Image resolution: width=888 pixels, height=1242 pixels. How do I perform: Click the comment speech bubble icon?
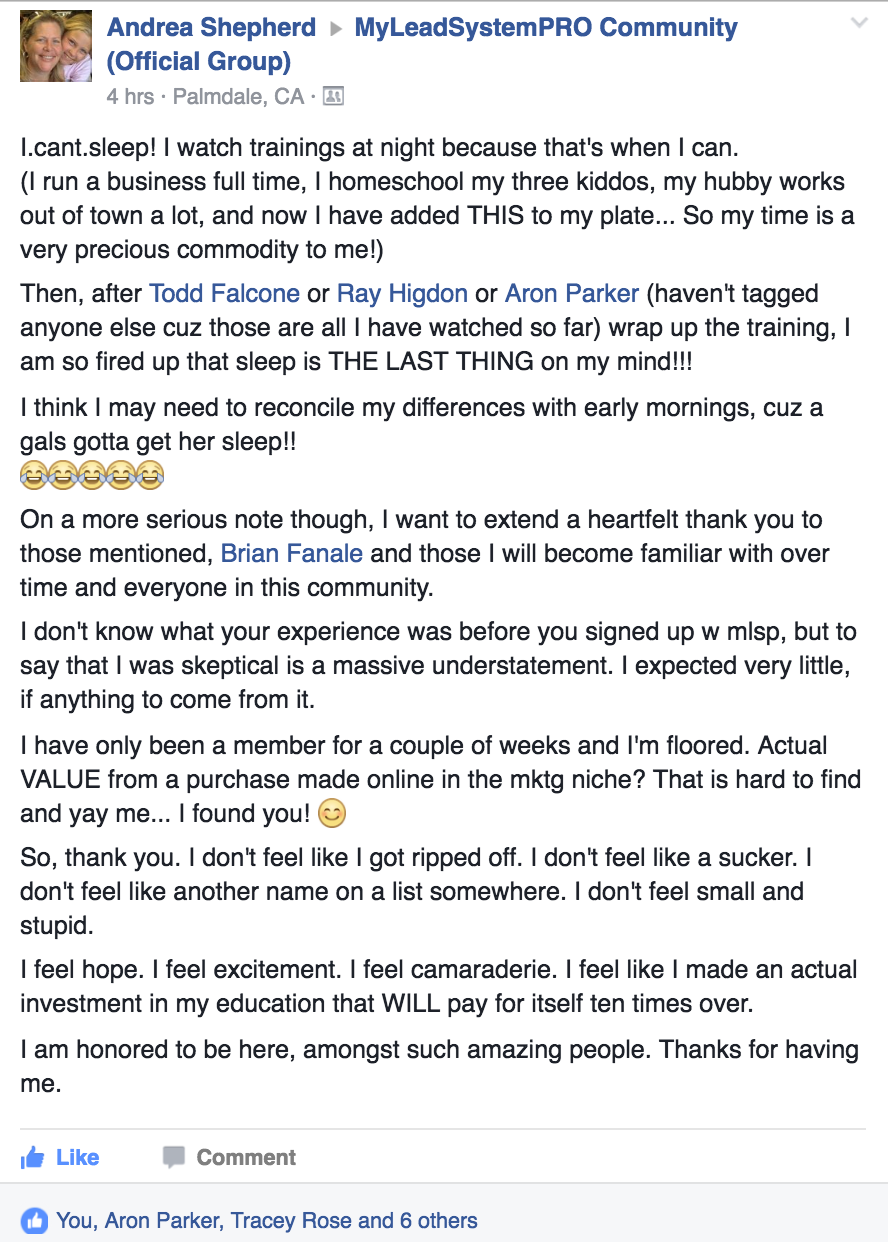click(174, 1158)
